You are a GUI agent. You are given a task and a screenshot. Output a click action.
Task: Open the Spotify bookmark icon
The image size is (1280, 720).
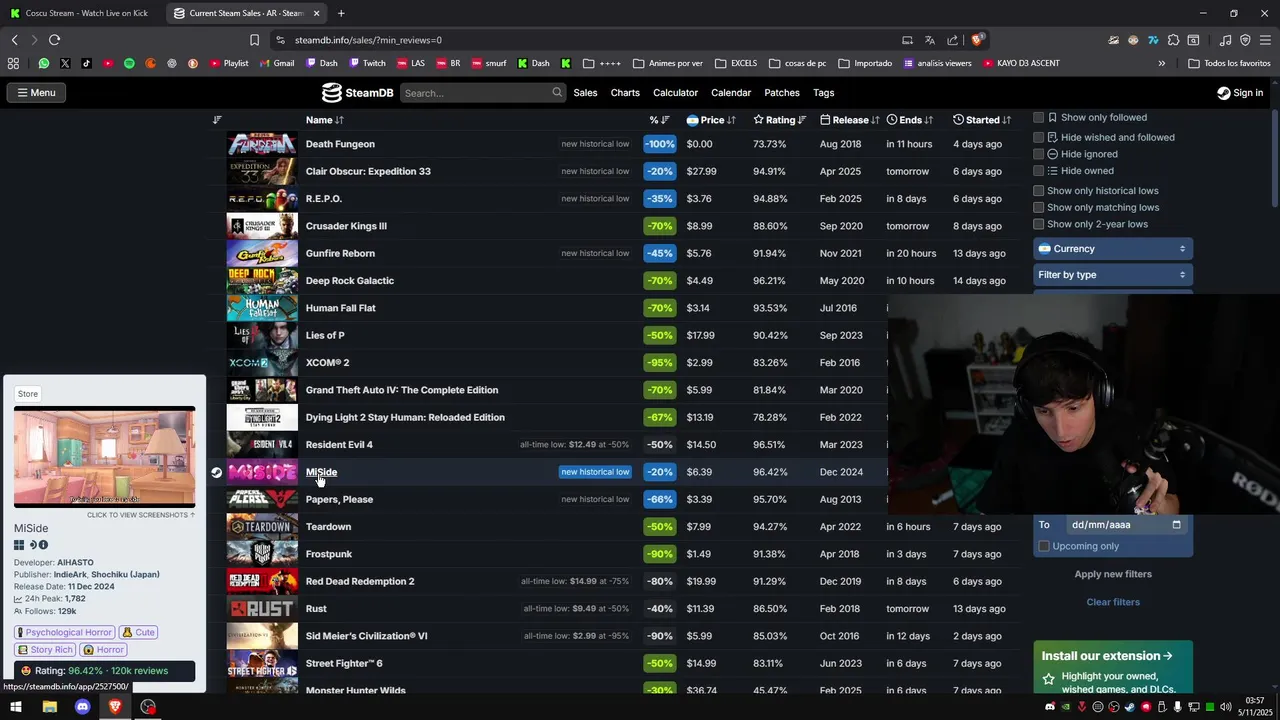[129, 63]
